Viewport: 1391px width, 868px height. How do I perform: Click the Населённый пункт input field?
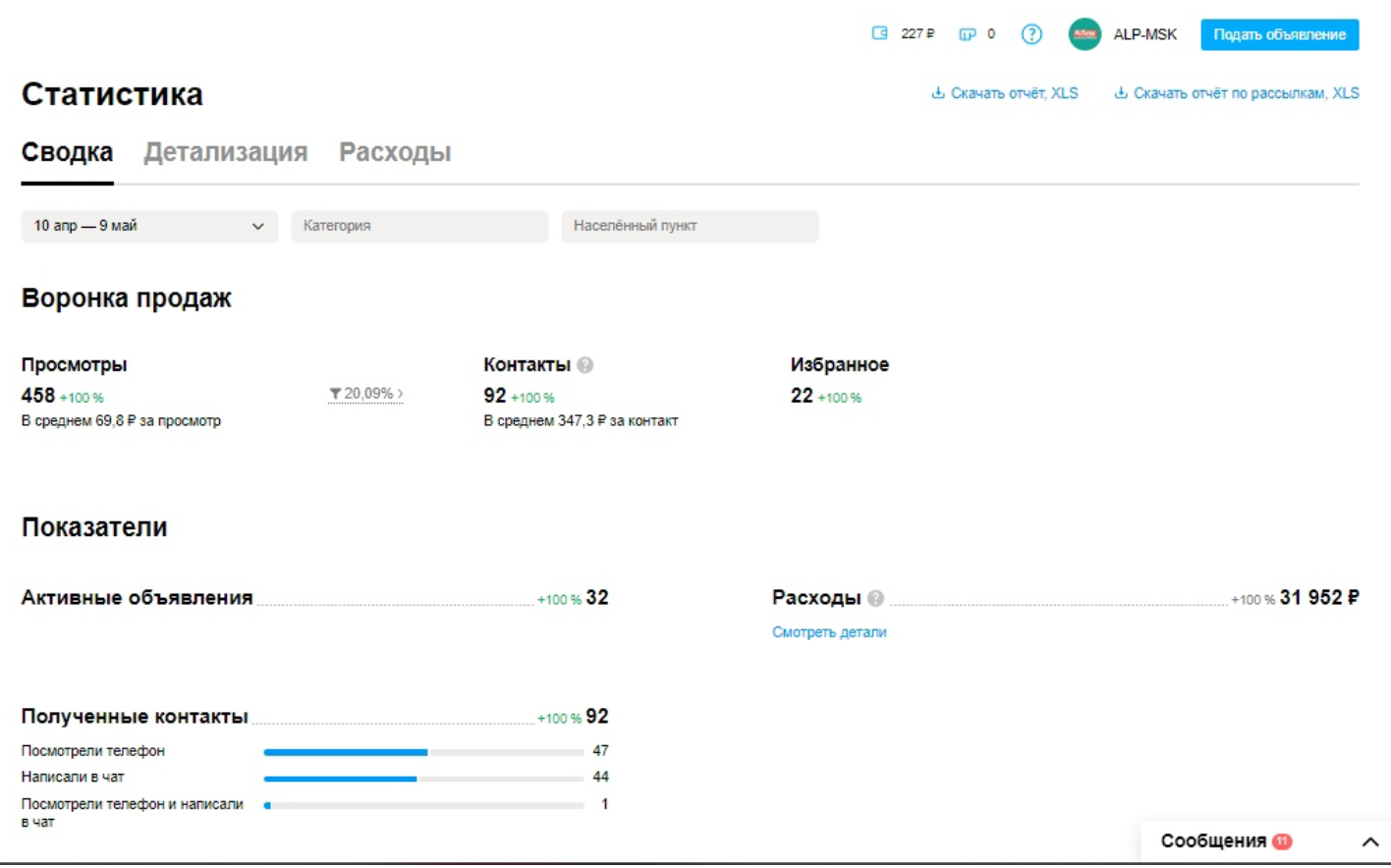coord(690,226)
